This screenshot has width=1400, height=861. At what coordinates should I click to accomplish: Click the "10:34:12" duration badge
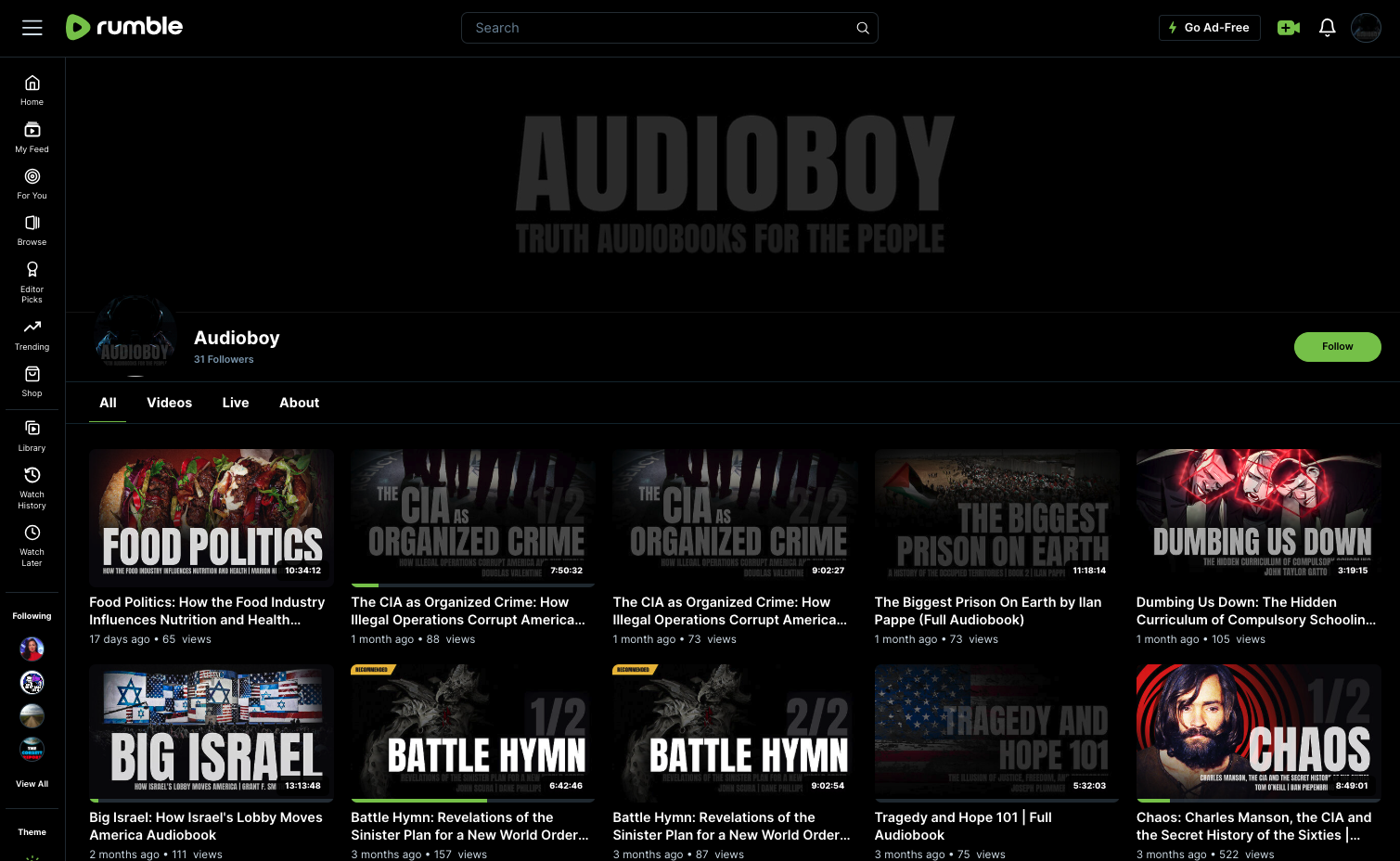point(302,571)
